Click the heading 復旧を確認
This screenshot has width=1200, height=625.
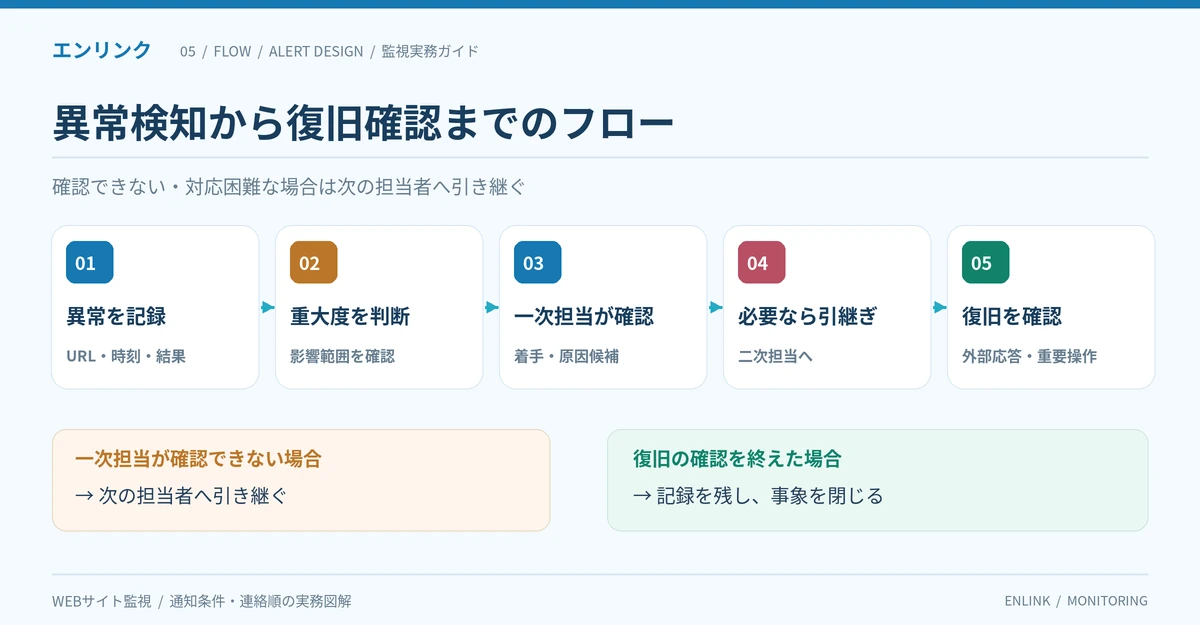pos(1012,317)
